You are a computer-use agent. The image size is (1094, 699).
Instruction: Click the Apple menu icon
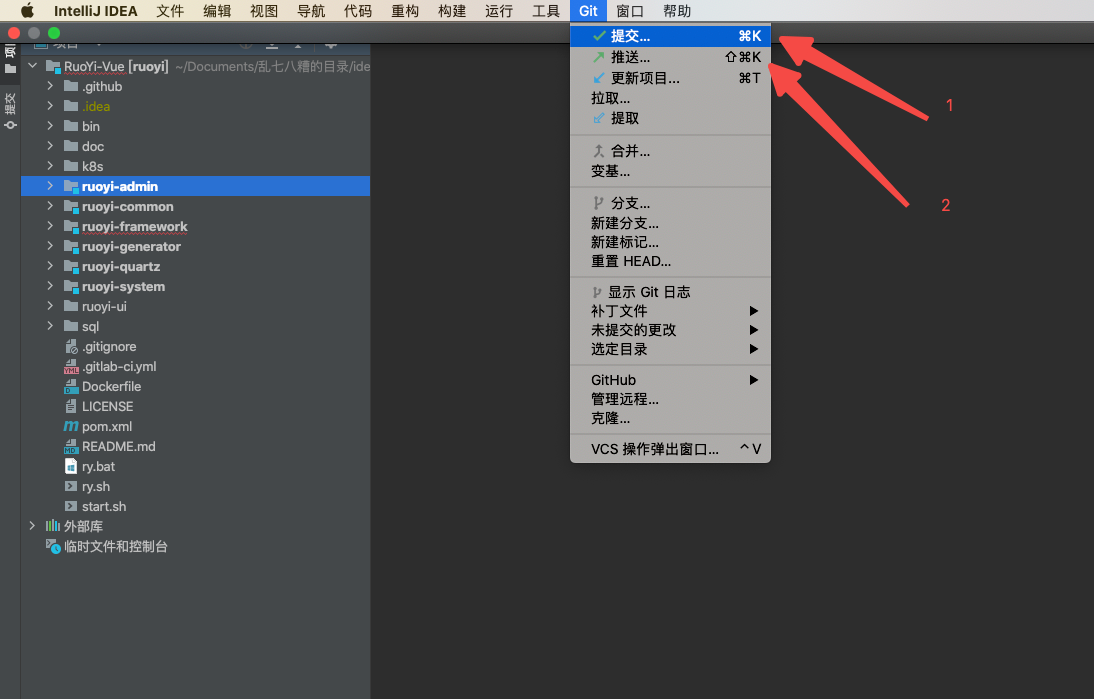point(27,11)
